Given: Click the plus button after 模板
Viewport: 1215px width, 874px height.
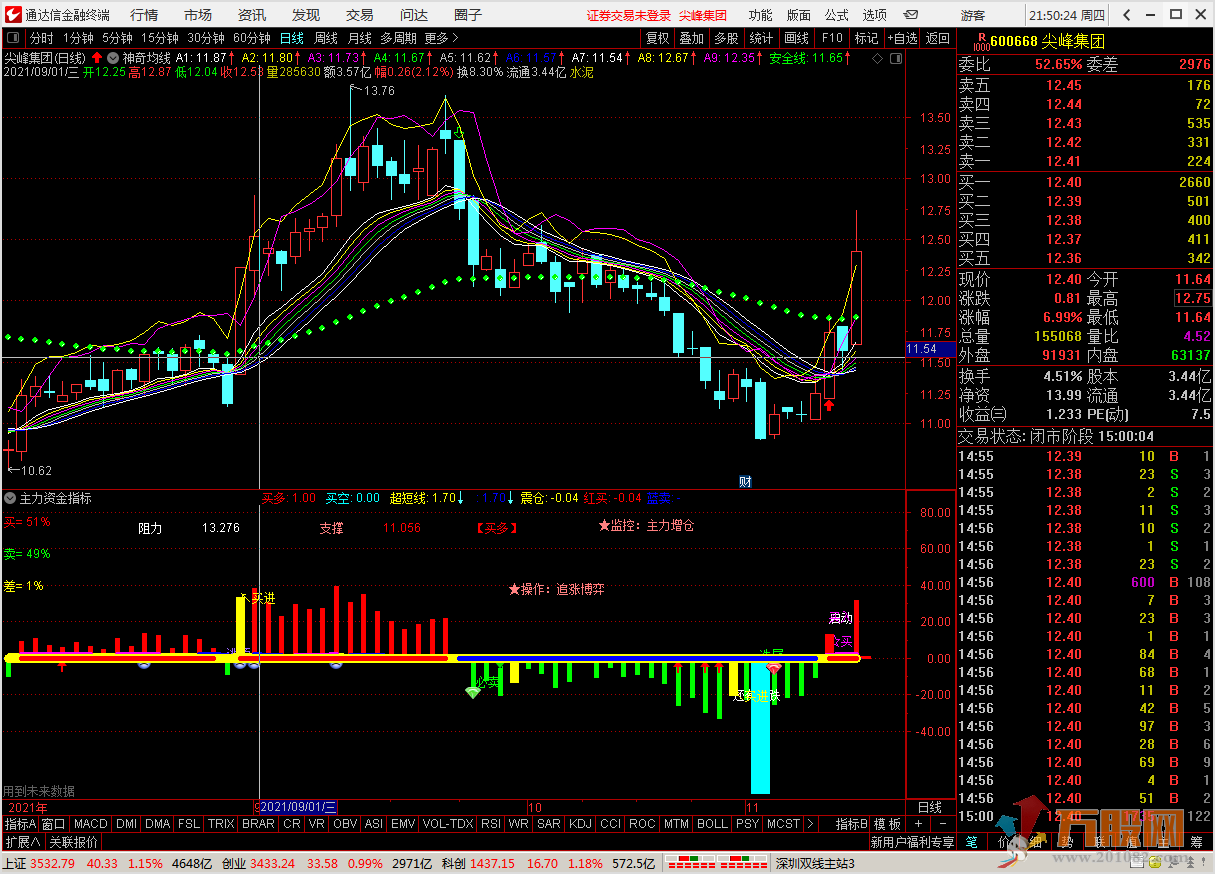Looking at the screenshot, I should tap(918, 824).
